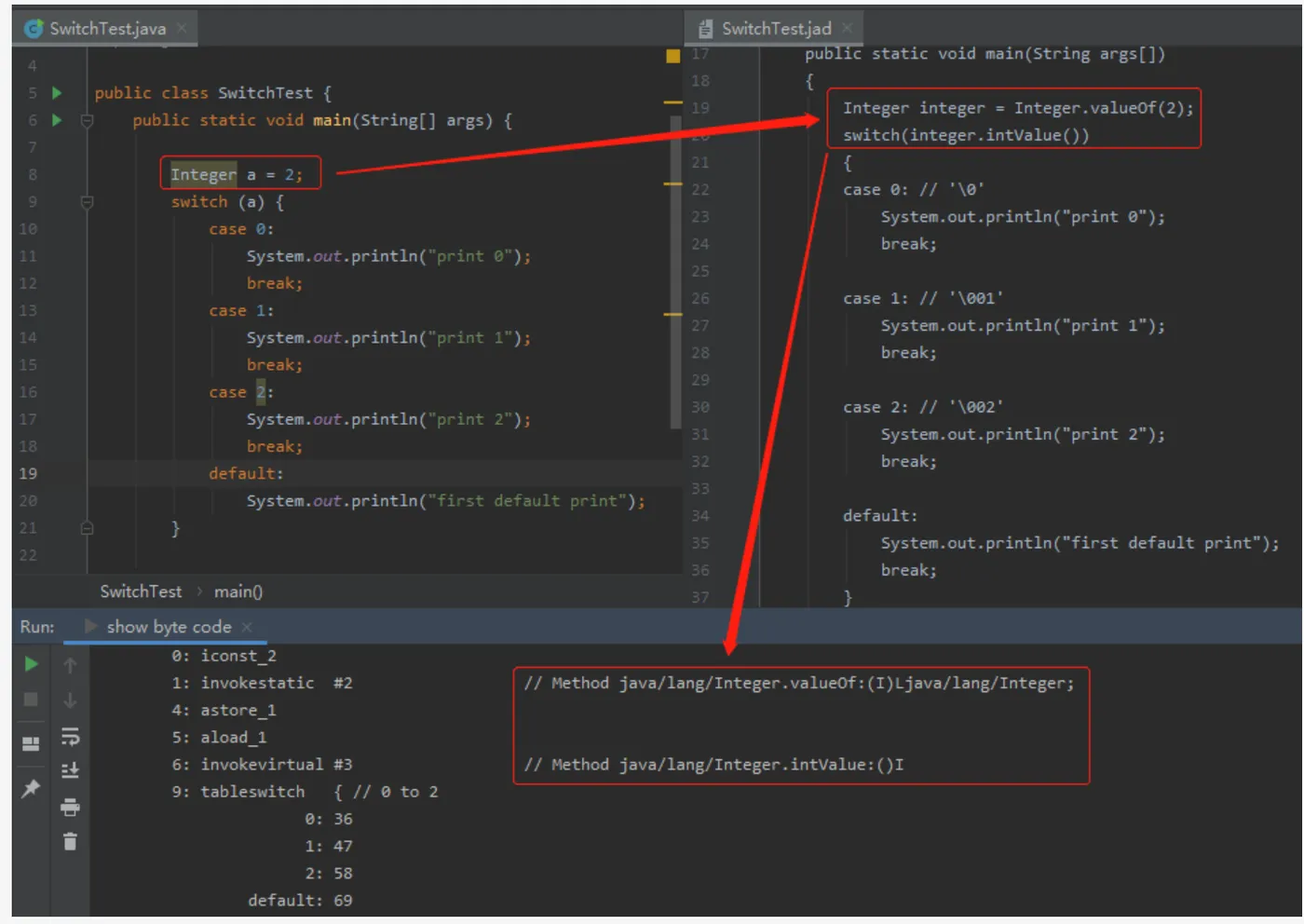Click the down-arrow stack trace icon
This screenshot has height=924, width=1304.
(70, 700)
